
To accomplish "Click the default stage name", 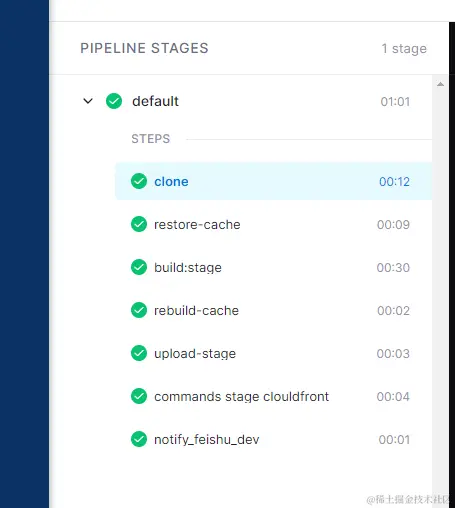I will [x=155, y=101].
